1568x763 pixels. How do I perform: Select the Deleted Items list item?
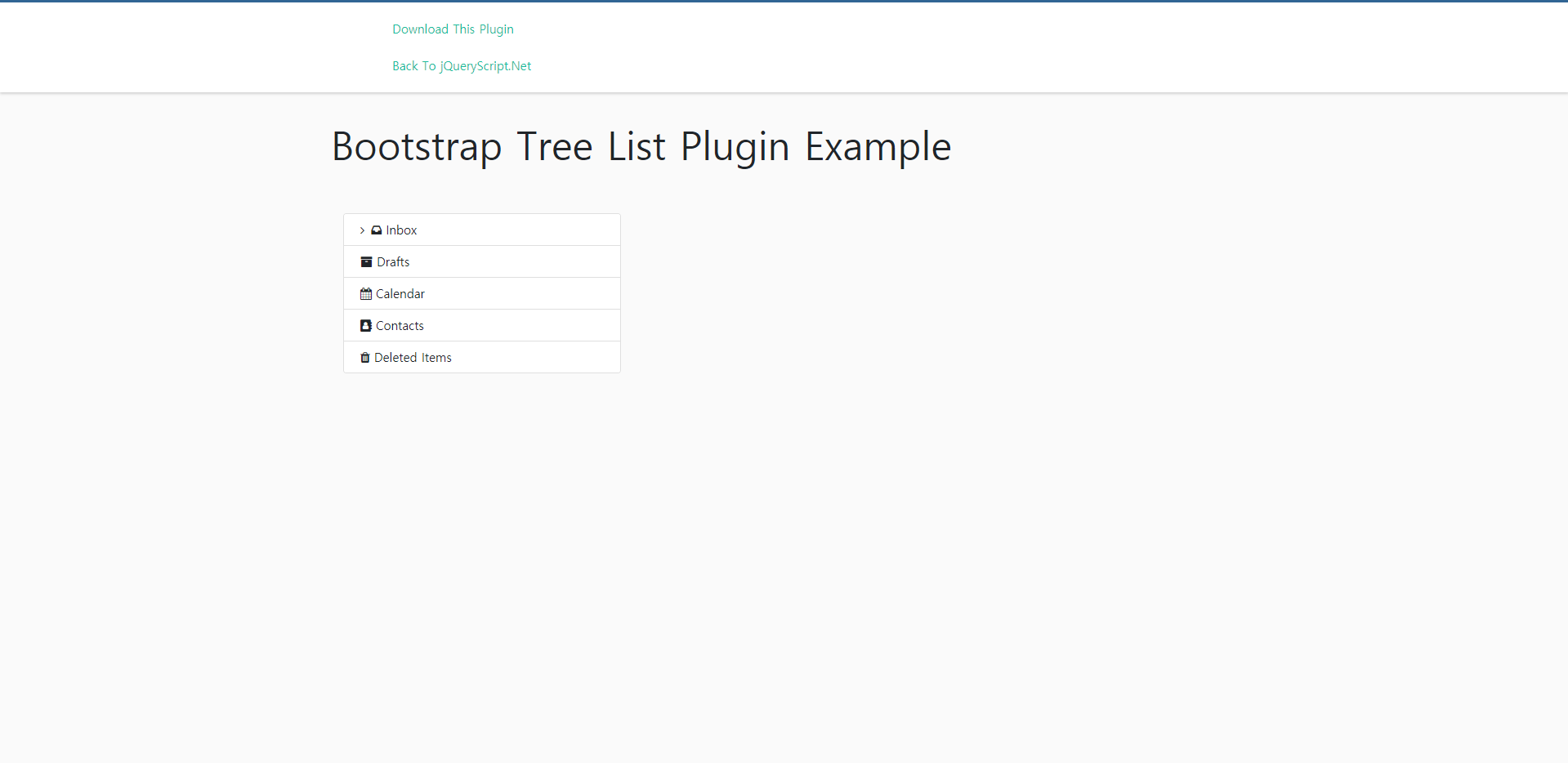tap(482, 358)
